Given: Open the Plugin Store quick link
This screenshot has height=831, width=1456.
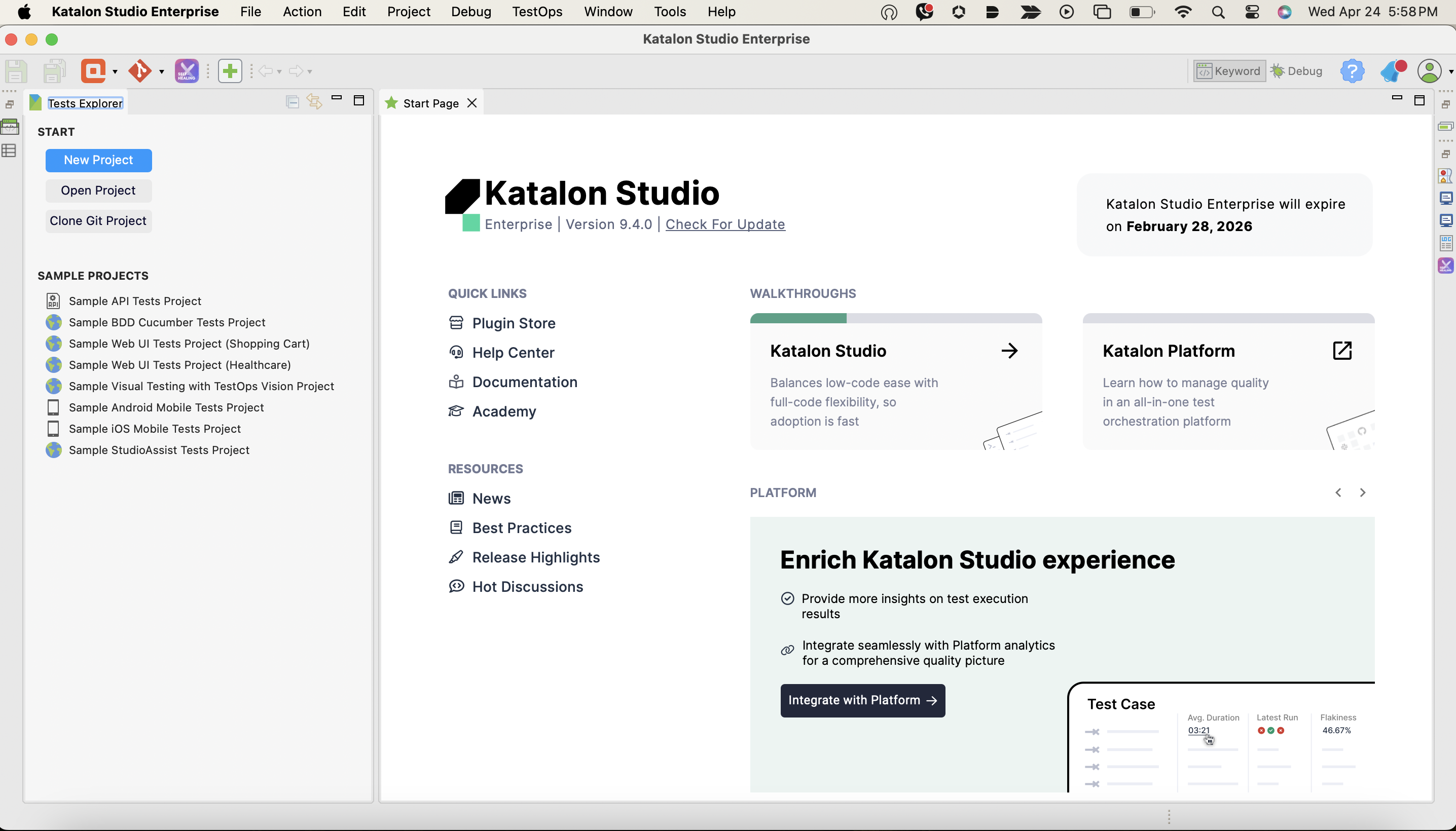Looking at the screenshot, I should pos(514,323).
